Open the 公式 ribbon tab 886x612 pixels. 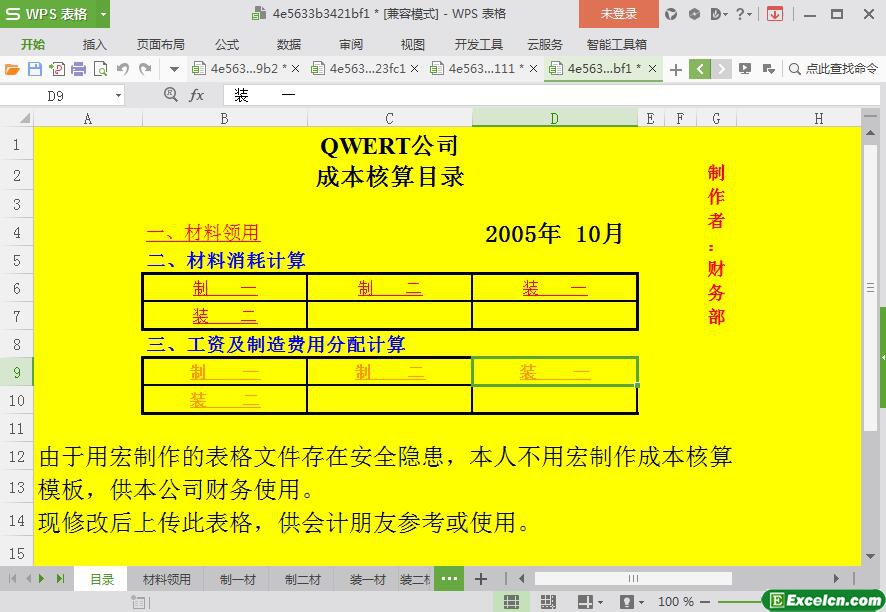pyautogui.click(x=227, y=45)
